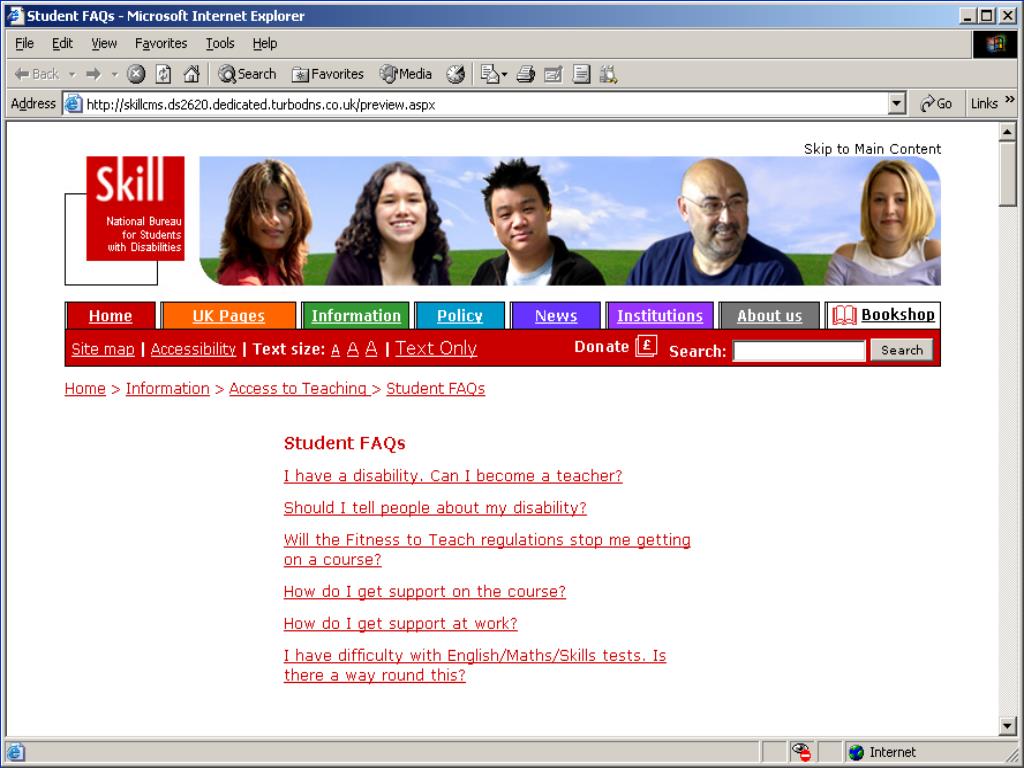Switch to the Text Only version
The width and height of the screenshot is (1024, 768).
pos(436,348)
